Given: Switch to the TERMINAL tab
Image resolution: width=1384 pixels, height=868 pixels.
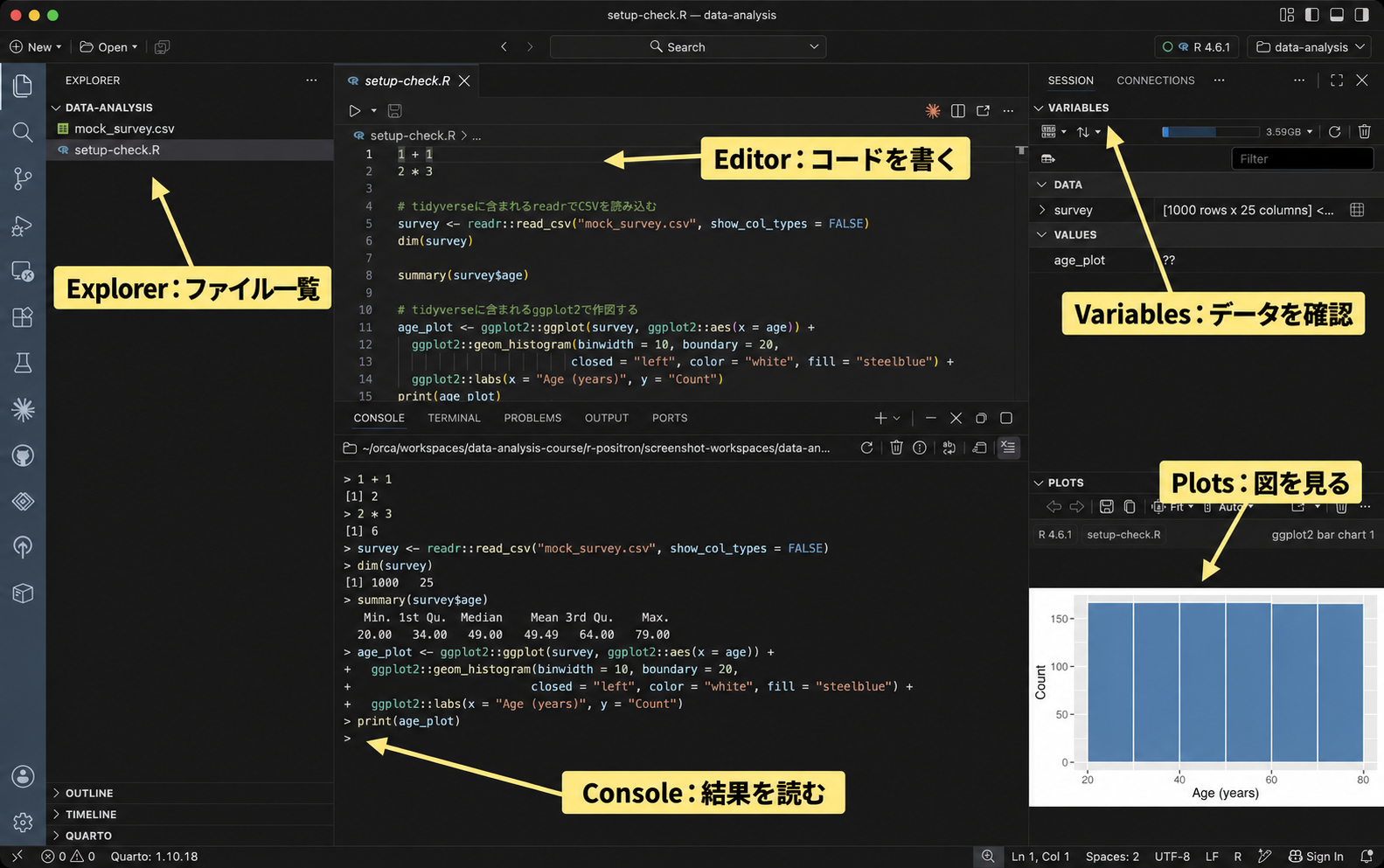Looking at the screenshot, I should pyautogui.click(x=454, y=418).
